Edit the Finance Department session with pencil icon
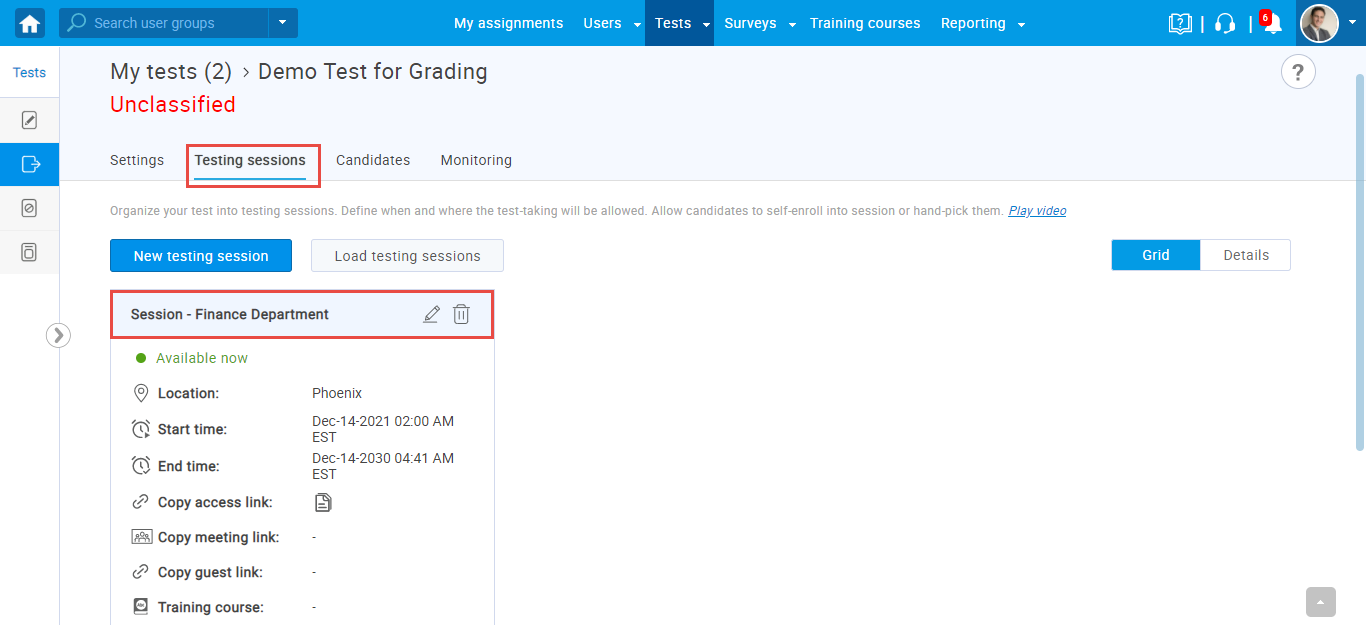1366x625 pixels. [x=431, y=314]
